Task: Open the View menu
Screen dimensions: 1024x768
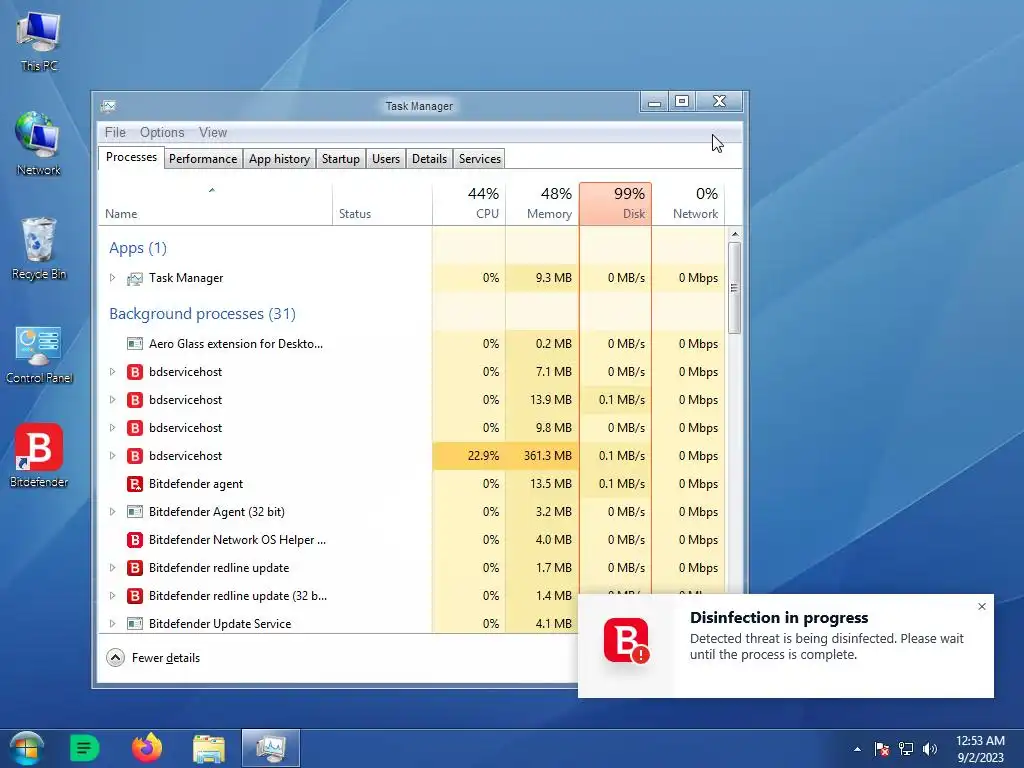Action: pos(213,133)
